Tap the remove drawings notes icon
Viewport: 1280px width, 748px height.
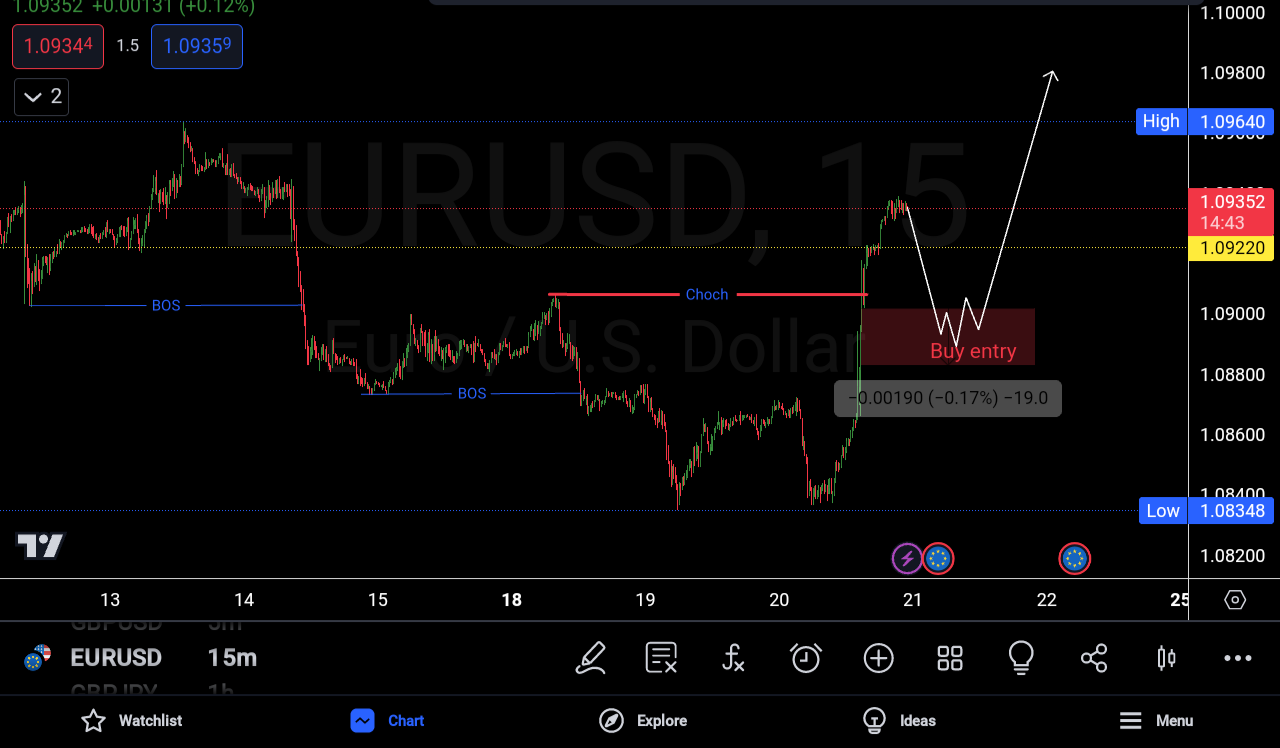(662, 658)
